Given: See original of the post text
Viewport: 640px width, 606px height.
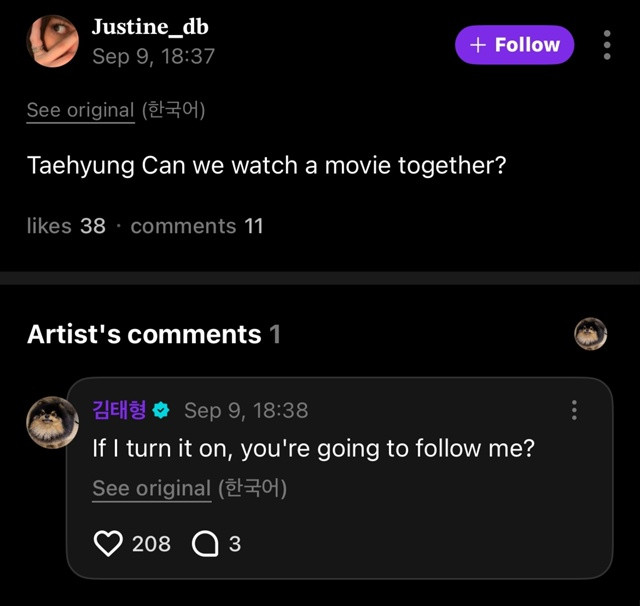Looking at the screenshot, I should coord(80,110).
